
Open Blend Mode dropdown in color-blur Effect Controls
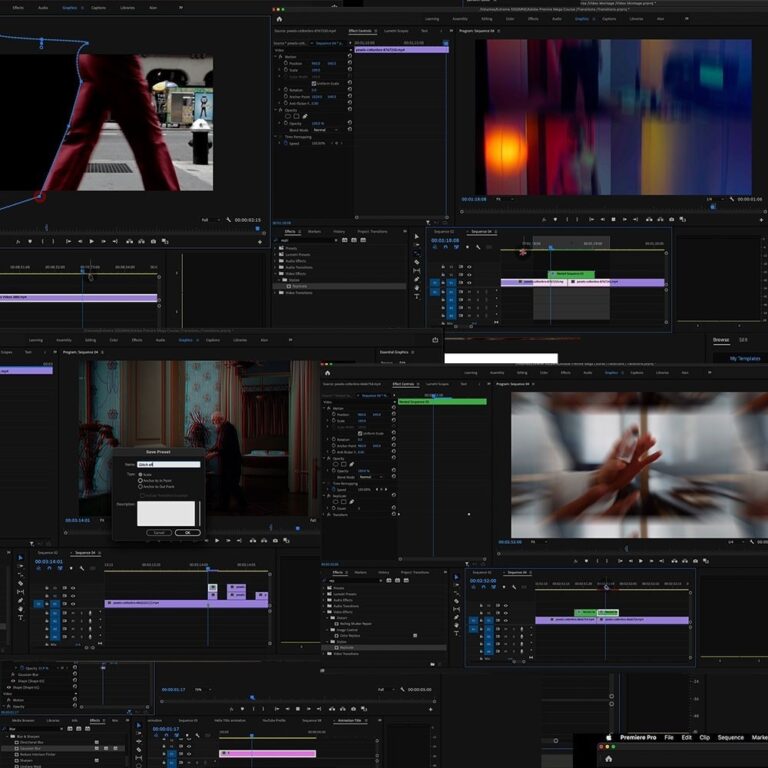point(325,130)
